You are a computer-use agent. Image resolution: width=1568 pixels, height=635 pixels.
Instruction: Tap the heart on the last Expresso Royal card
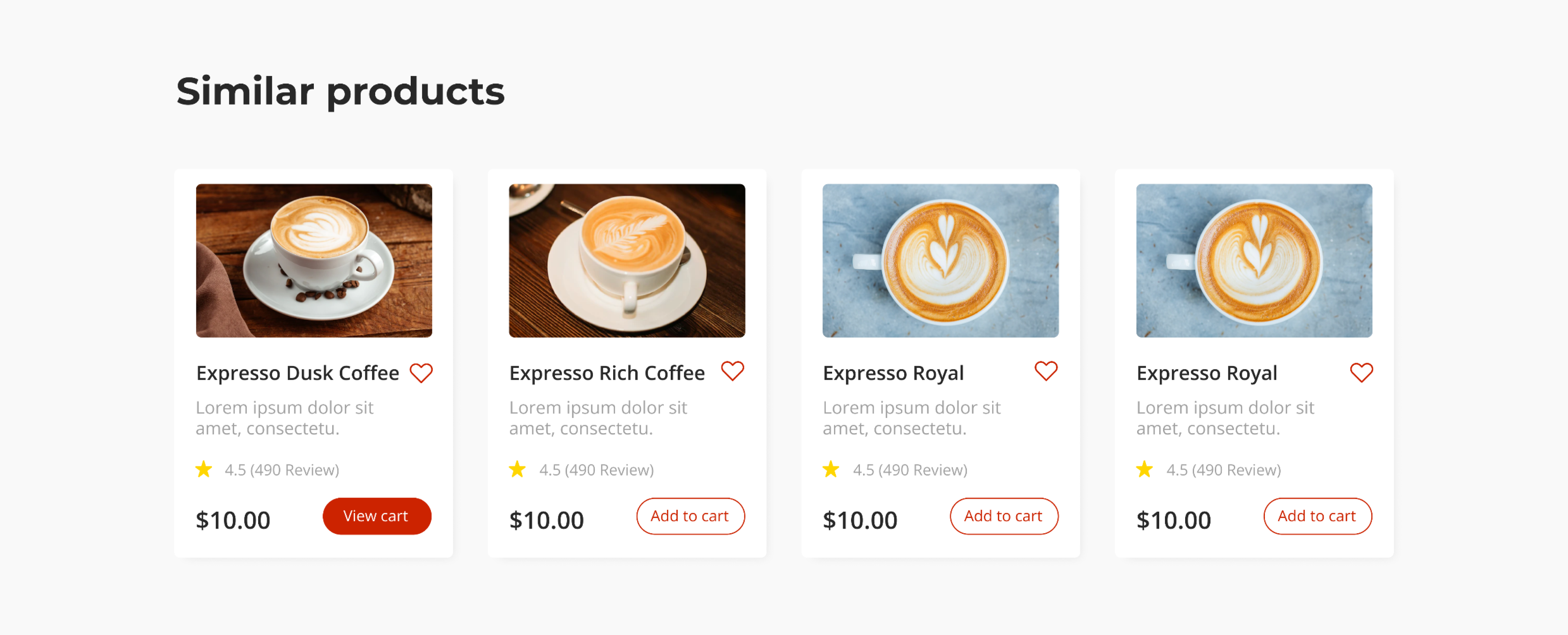[1361, 372]
